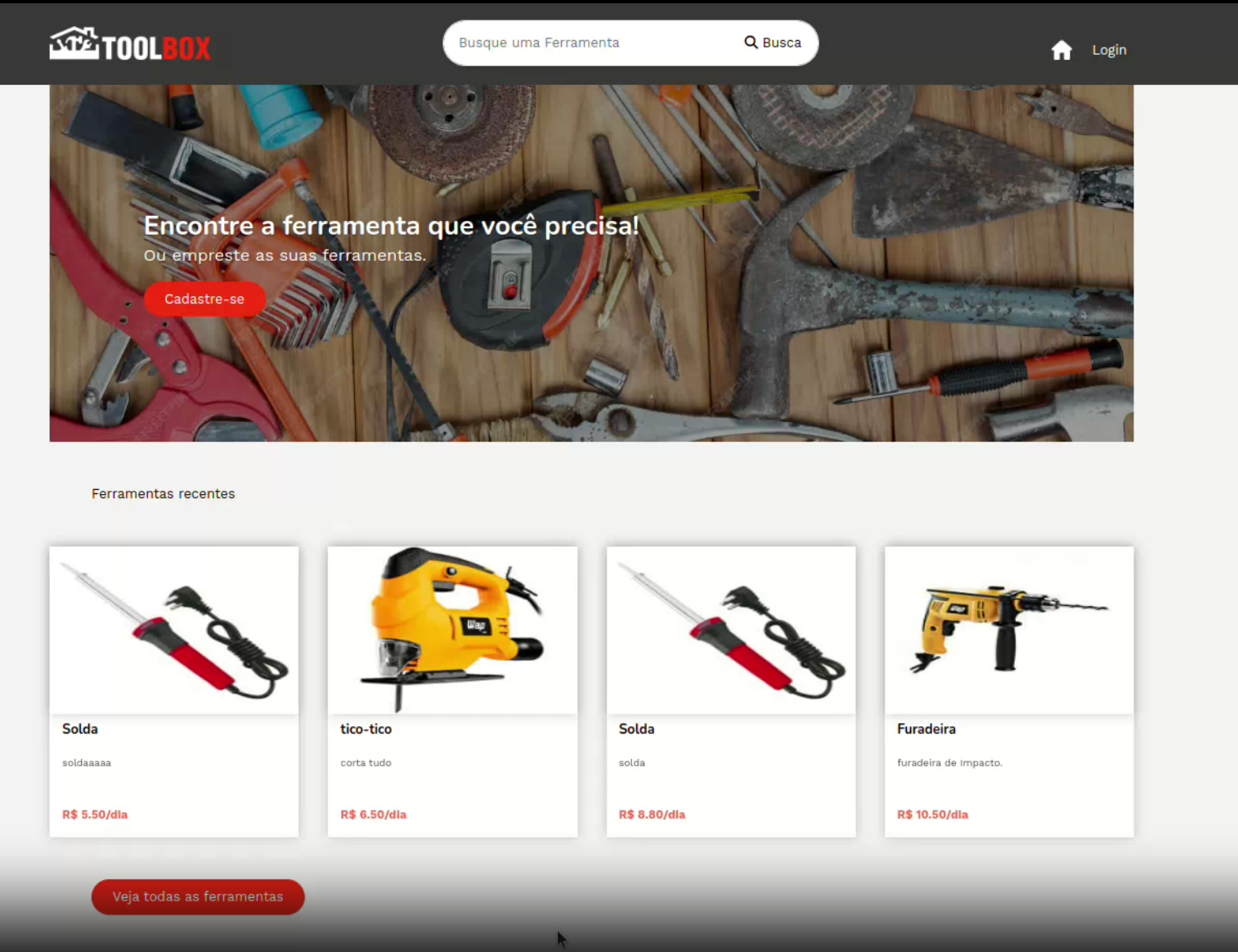Click the magnifying glass search icon
Screen dimensions: 1238x952
(x=751, y=42)
